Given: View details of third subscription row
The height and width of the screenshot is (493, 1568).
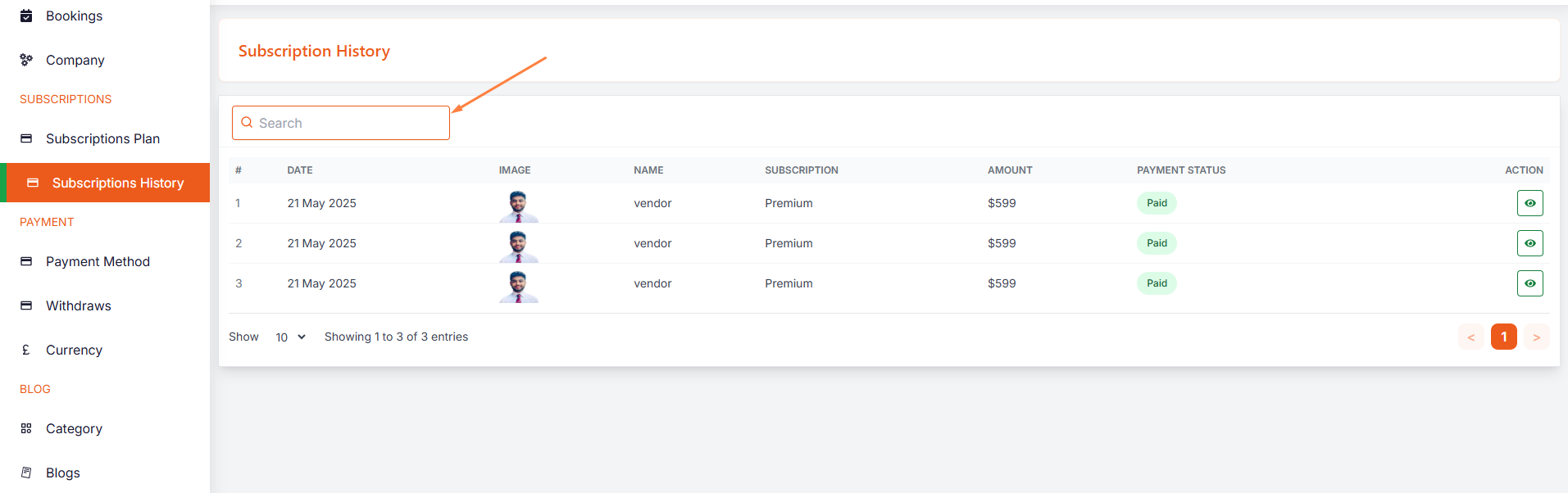Looking at the screenshot, I should pyautogui.click(x=1529, y=283).
